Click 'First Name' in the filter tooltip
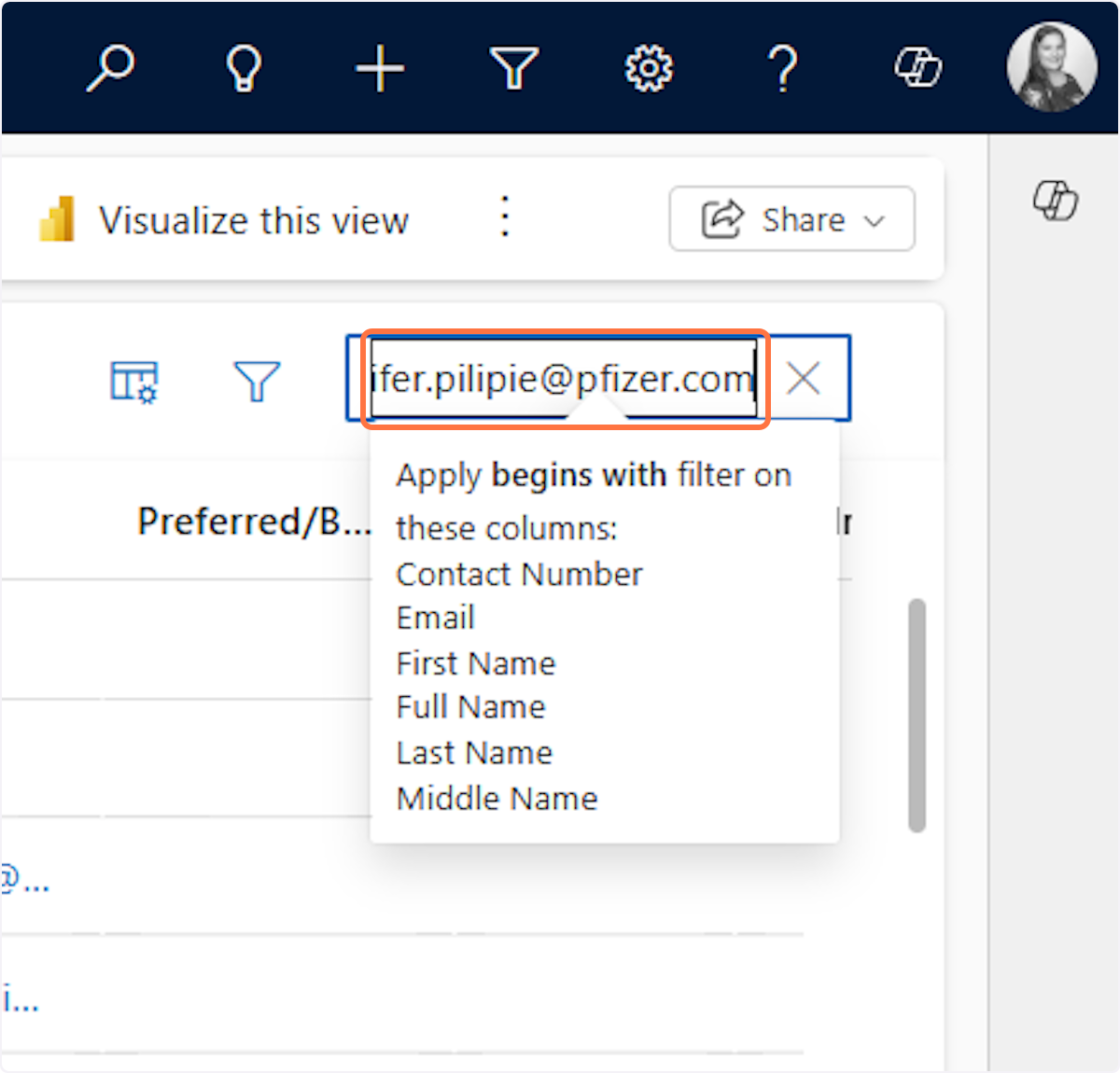The height and width of the screenshot is (1073, 1120). point(476,663)
